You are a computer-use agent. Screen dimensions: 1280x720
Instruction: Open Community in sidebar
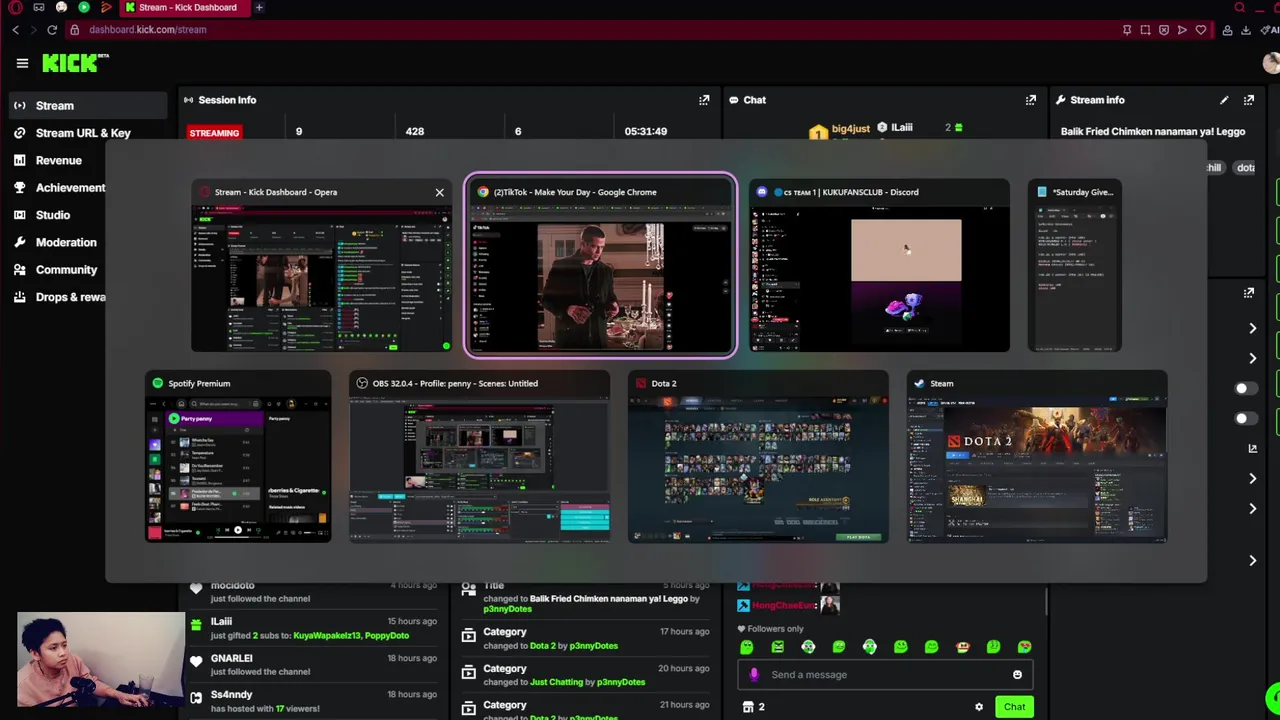[x=66, y=269]
